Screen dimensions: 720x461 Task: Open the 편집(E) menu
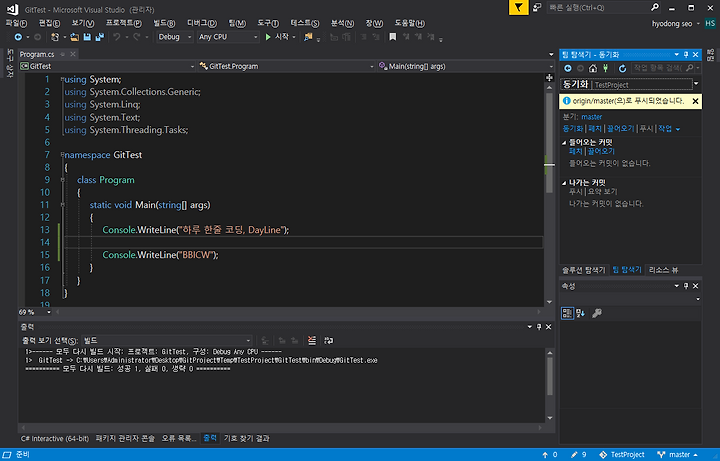click(50, 23)
